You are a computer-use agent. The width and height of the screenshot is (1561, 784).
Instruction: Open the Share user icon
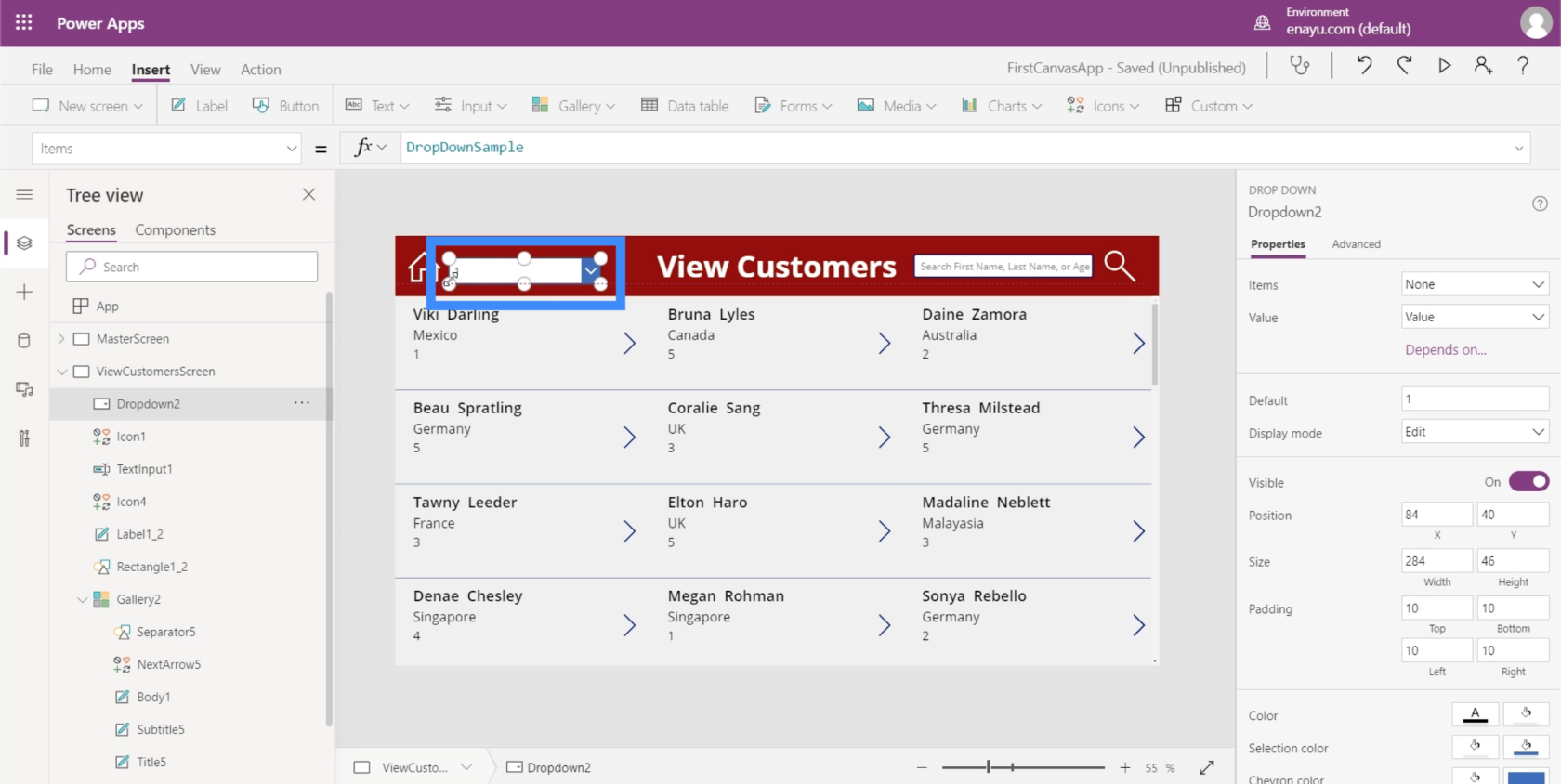pyautogui.click(x=1483, y=65)
